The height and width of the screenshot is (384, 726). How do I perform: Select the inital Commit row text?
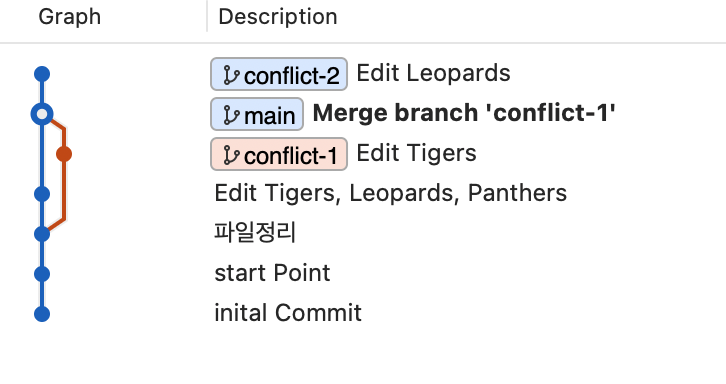[x=288, y=313]
